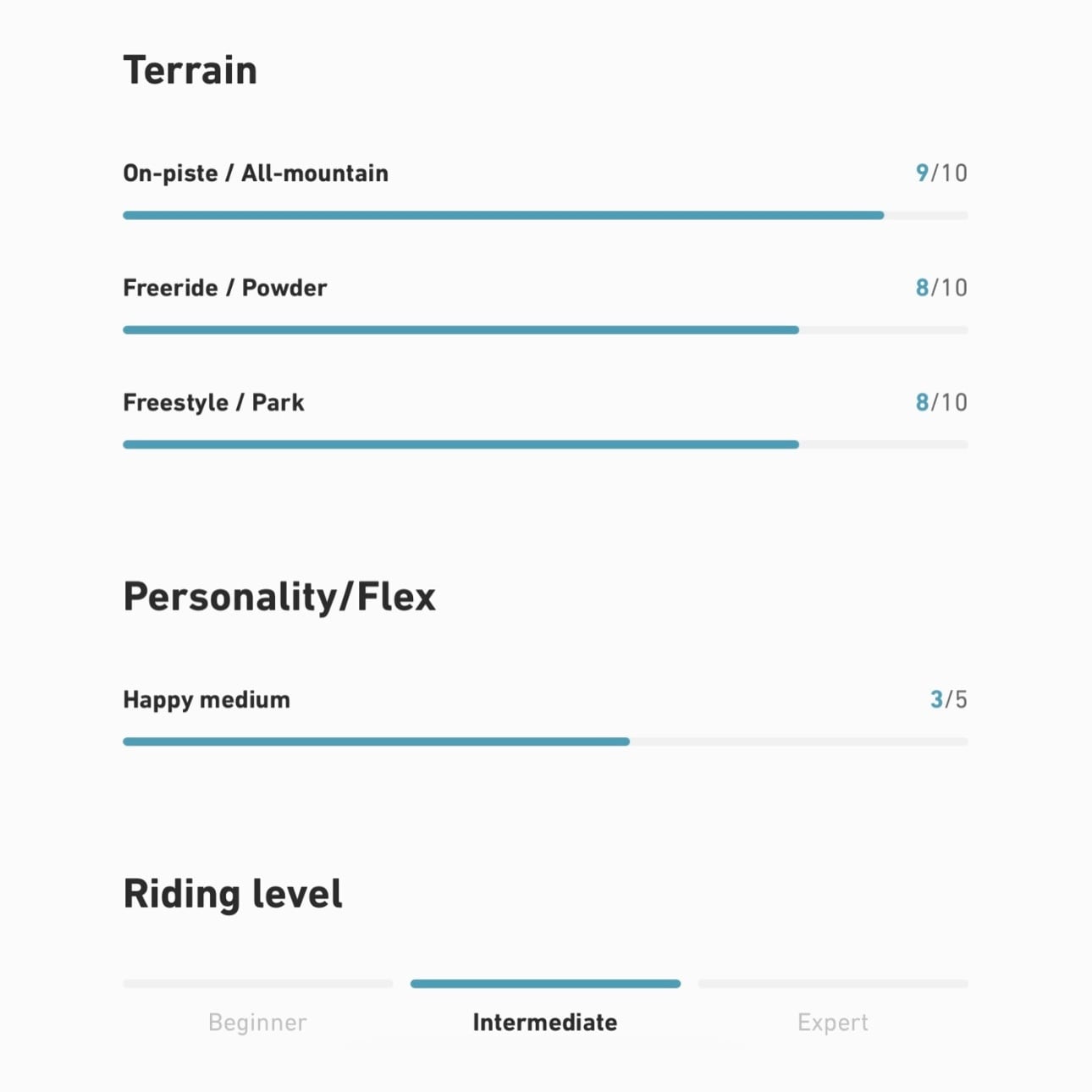Click the Personality/Flex section heading
The image size is (1092, 1092).
coord(279,597)
